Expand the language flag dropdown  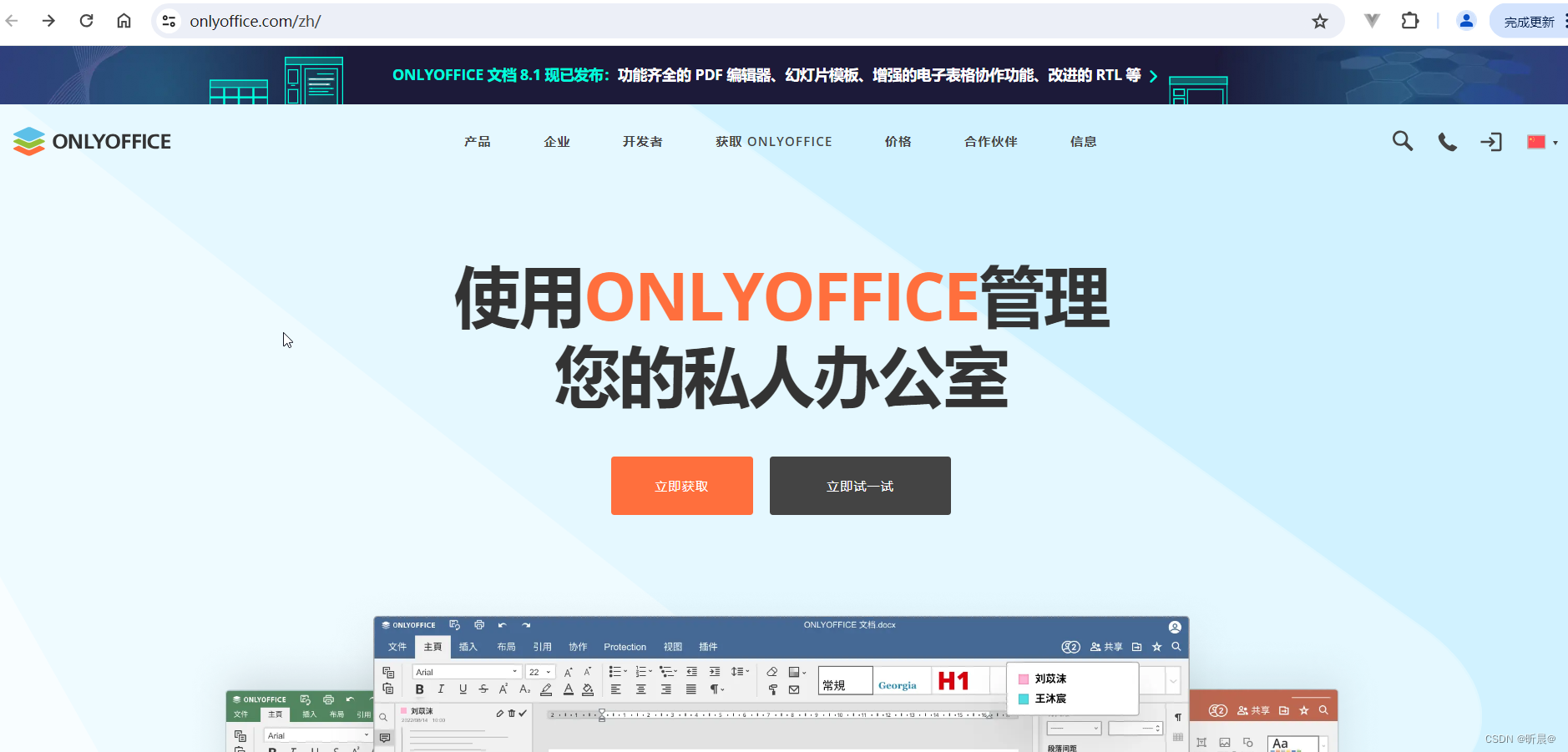[x=1542, y=142]
